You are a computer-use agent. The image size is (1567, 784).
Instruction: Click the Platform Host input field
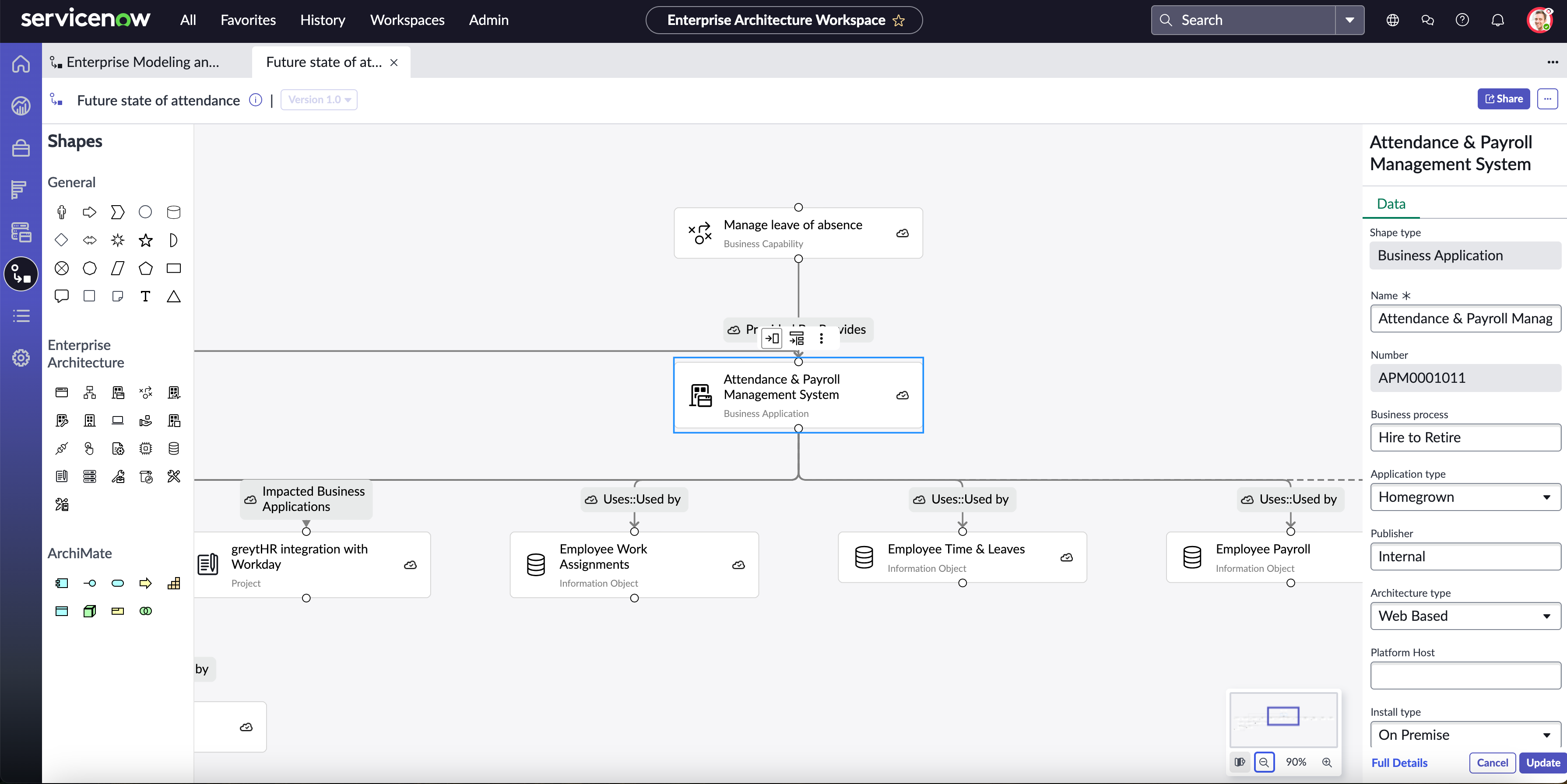[x=1465, y=675]
